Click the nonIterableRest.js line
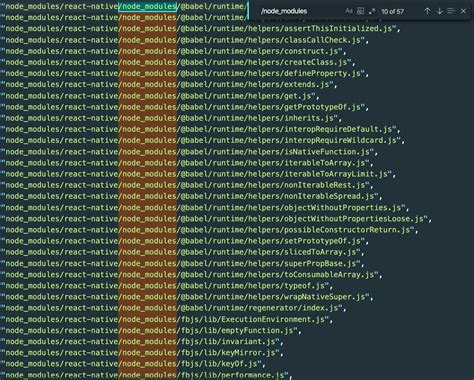 pyautogui.click(x=187, y=185)
